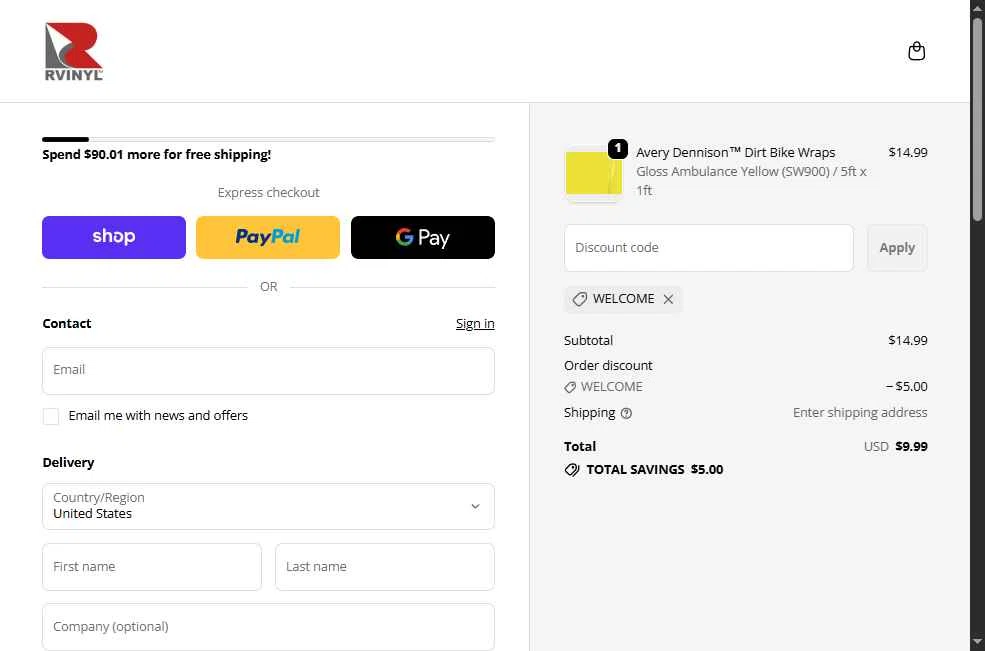
Task: Click the '− $5.00' discount amount
Action: 906,387
